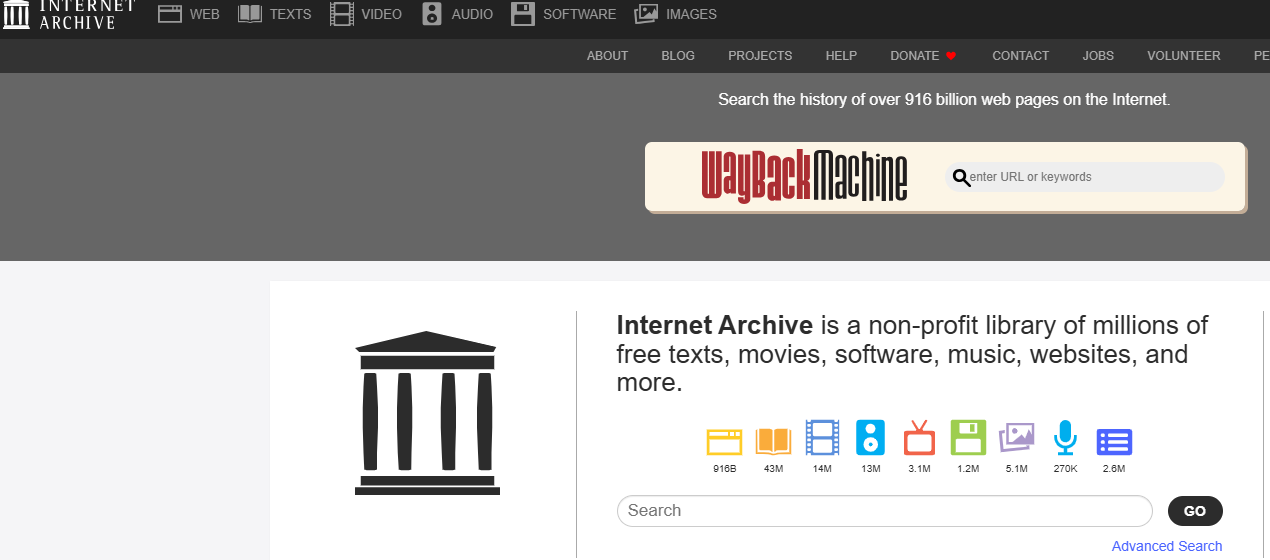Viewport: 1270px width, 560px height.
Task: Click the Wayback Machine logo
Action: (804, 177)
